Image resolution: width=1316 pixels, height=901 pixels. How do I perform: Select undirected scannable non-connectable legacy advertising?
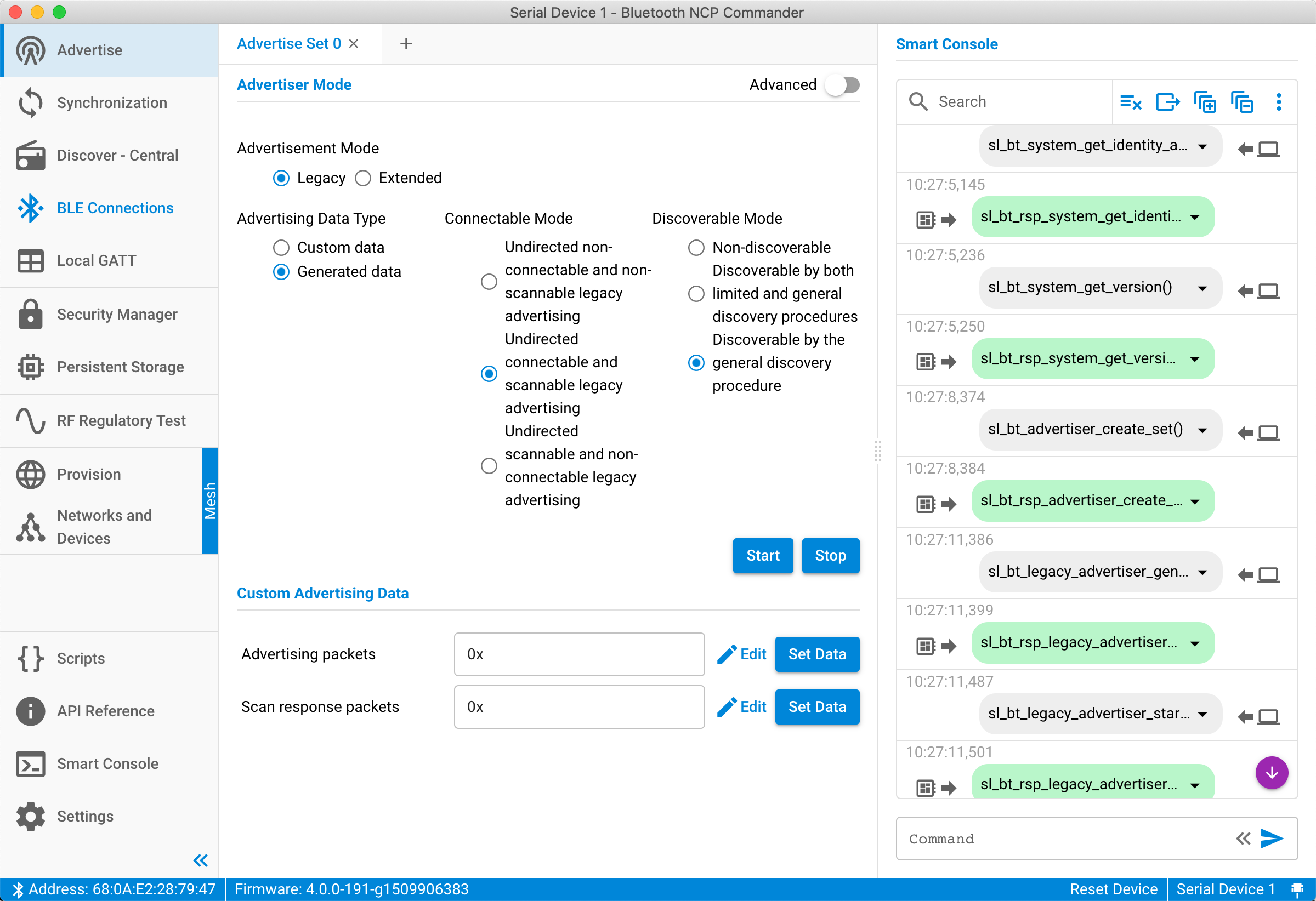489,466
